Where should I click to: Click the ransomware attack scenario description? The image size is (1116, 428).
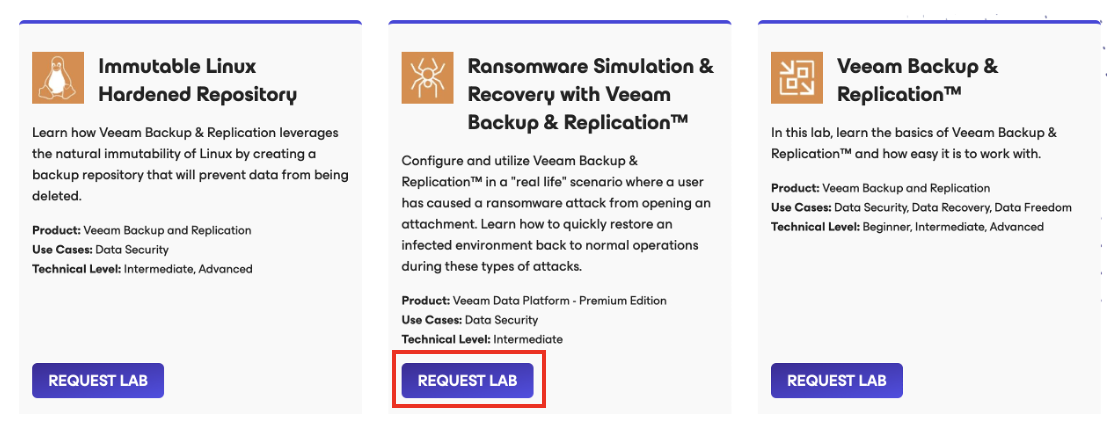pos(557,214)
